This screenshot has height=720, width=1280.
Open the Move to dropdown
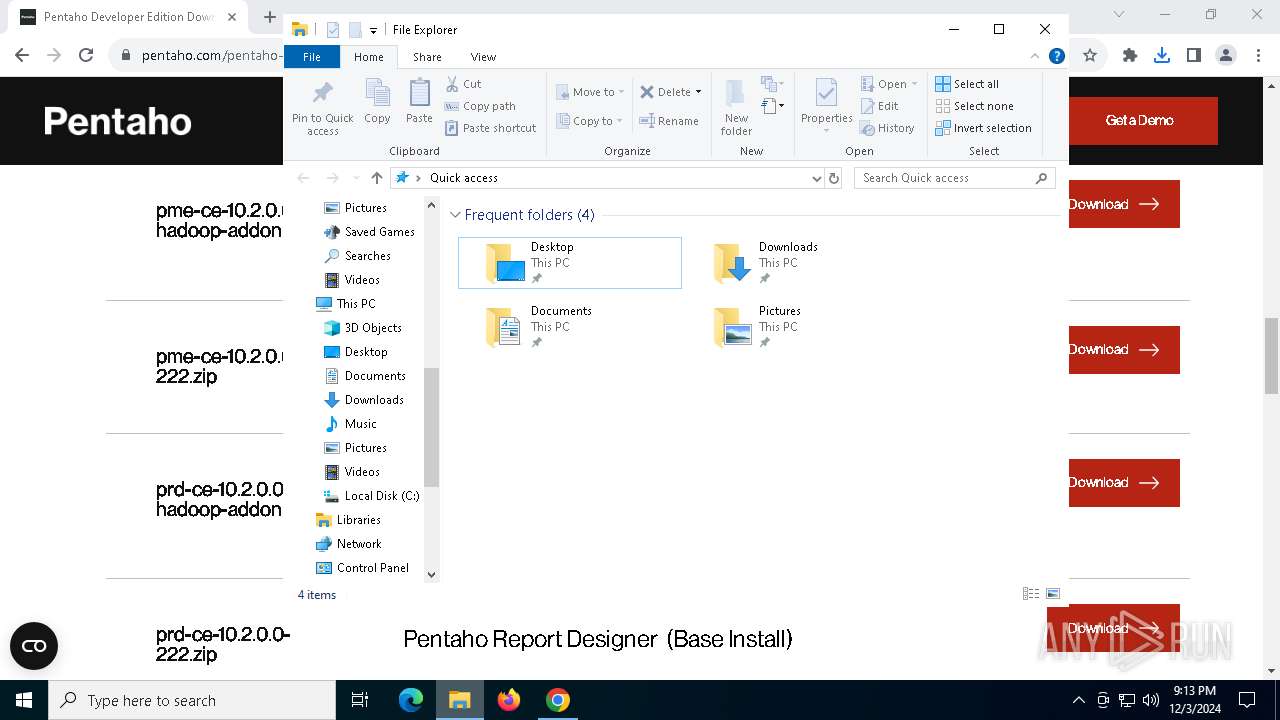click(590, 92)
